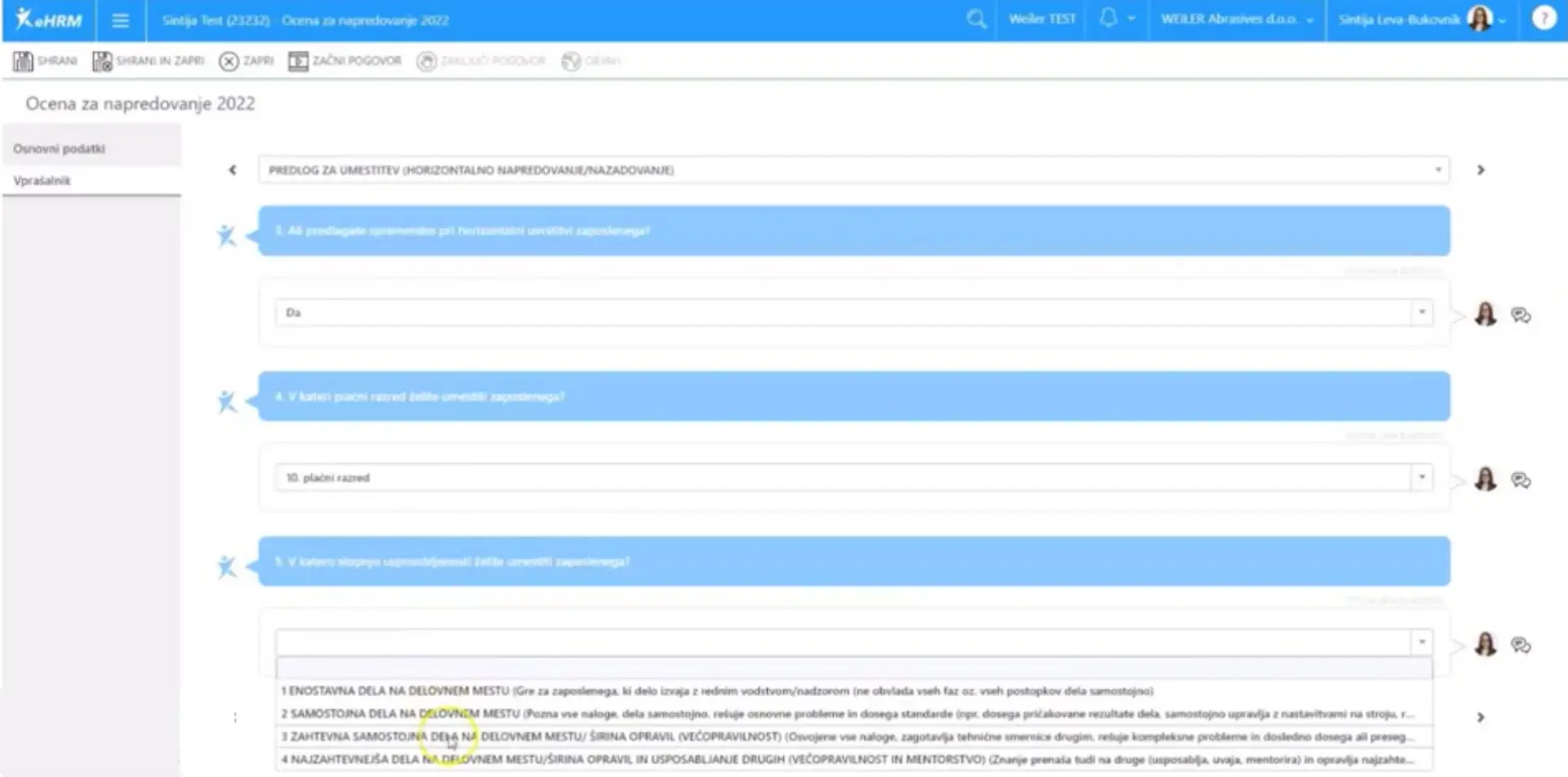Open the notifications bell
This screenshot has width=1568, height=777.
pyautogui.click(x=1108, y=19)
